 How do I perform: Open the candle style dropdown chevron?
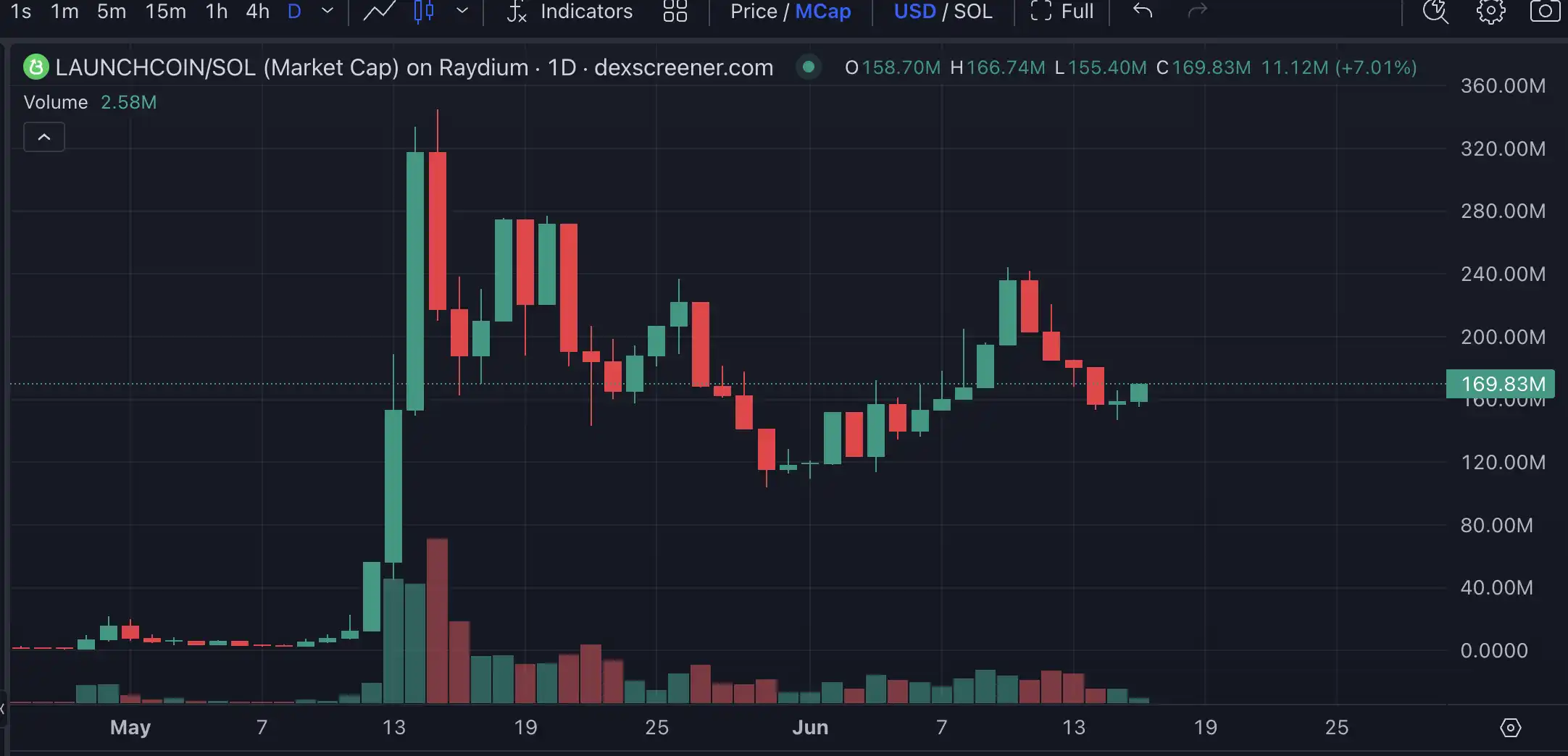coord(463,12)
